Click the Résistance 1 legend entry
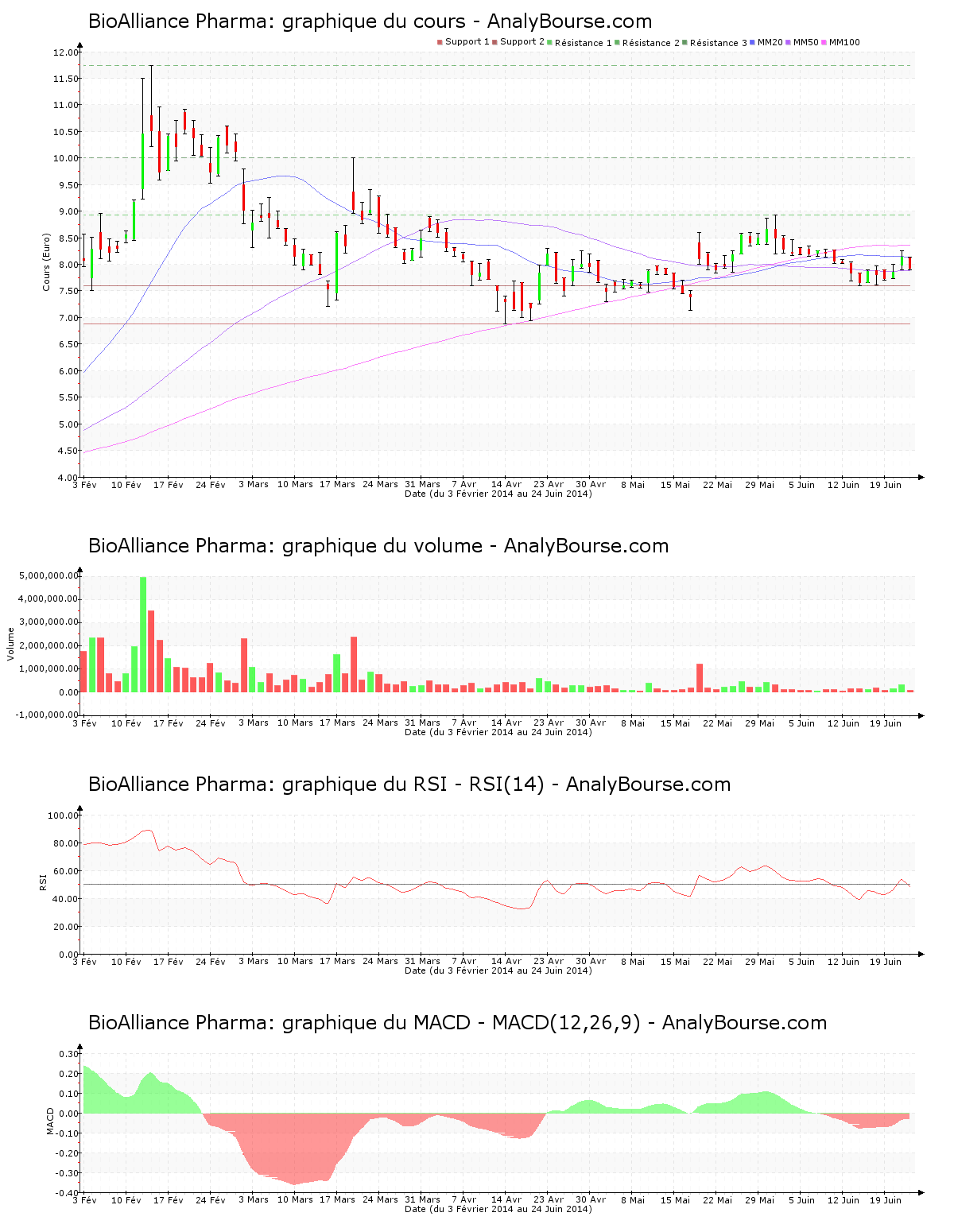Viewport: 954px width, 1232px height. coord(580,43)
